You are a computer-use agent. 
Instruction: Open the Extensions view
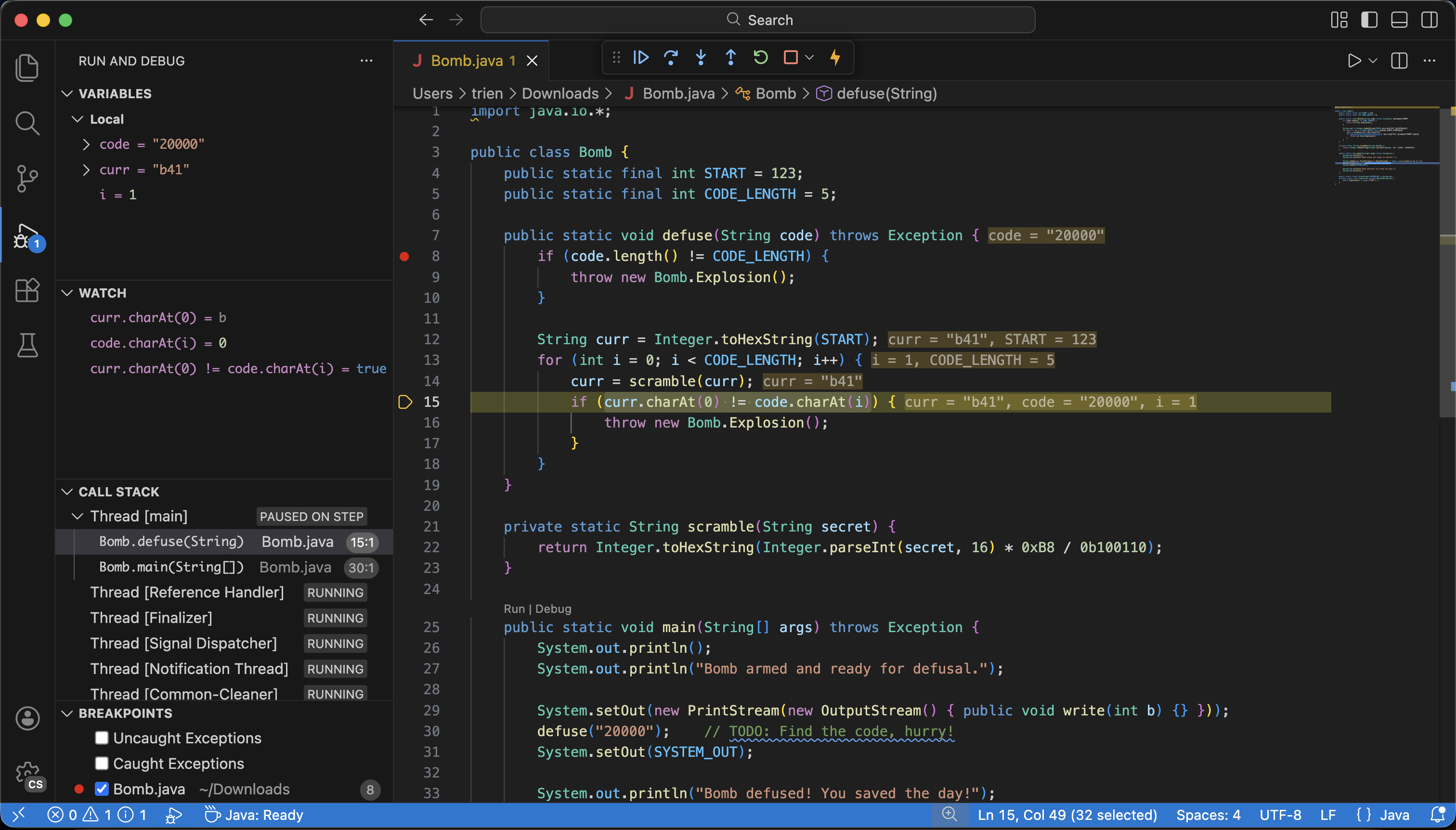pos(27,290)
